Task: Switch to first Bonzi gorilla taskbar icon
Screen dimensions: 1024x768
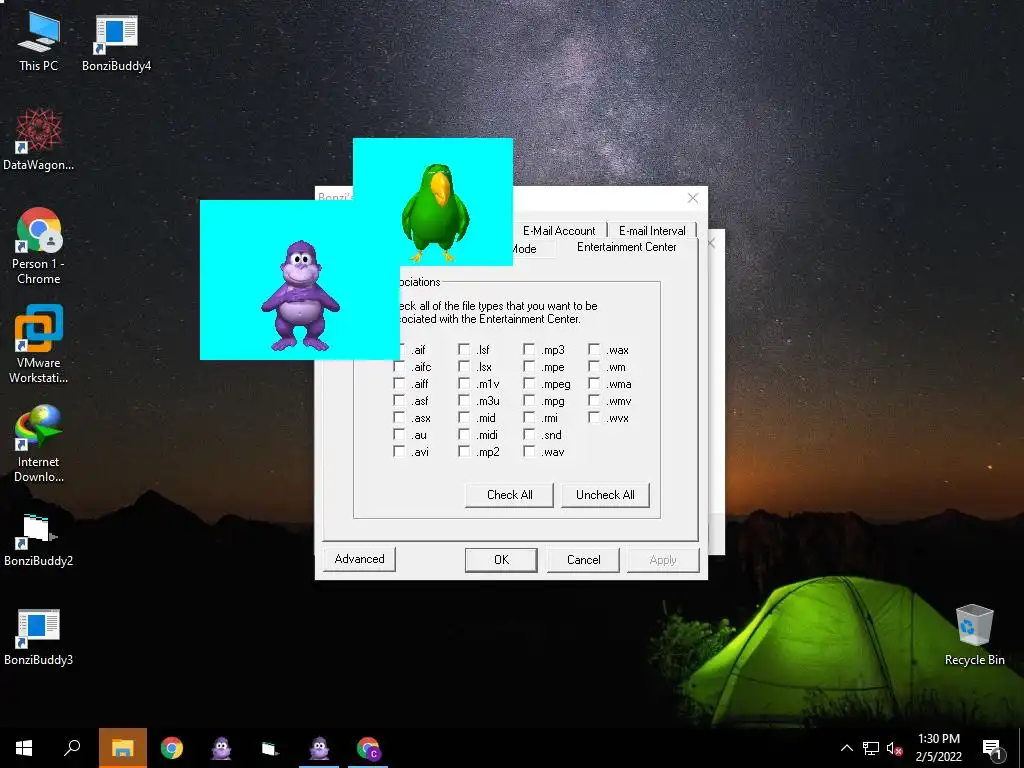Action: point(221,748)
